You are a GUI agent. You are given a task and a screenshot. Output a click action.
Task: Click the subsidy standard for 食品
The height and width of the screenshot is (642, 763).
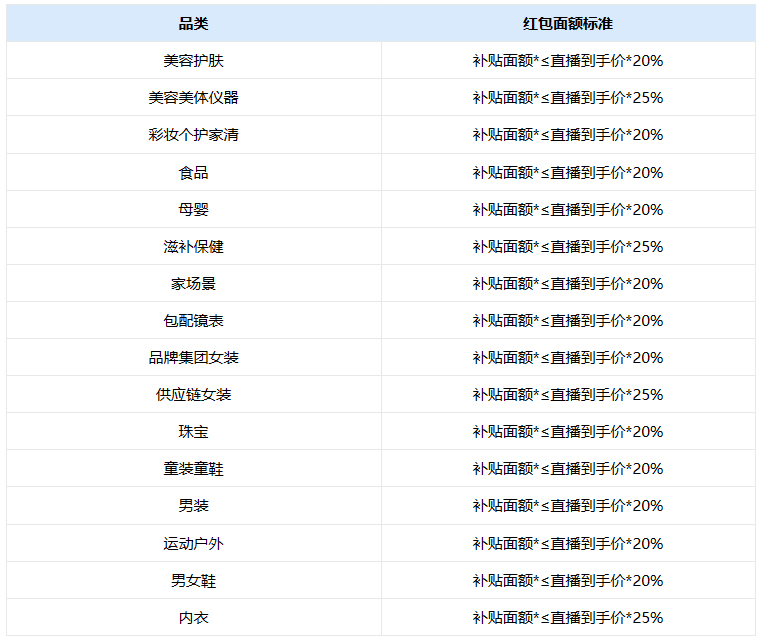click(568, 173)
